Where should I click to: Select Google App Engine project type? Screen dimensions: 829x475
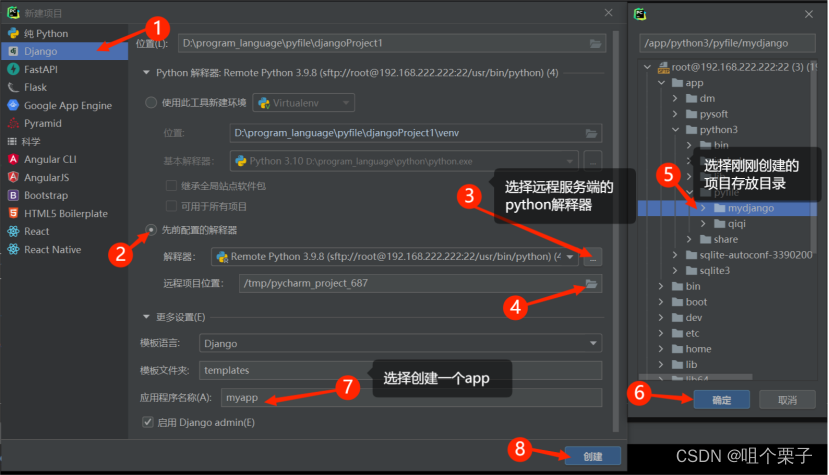click(65, 105)
